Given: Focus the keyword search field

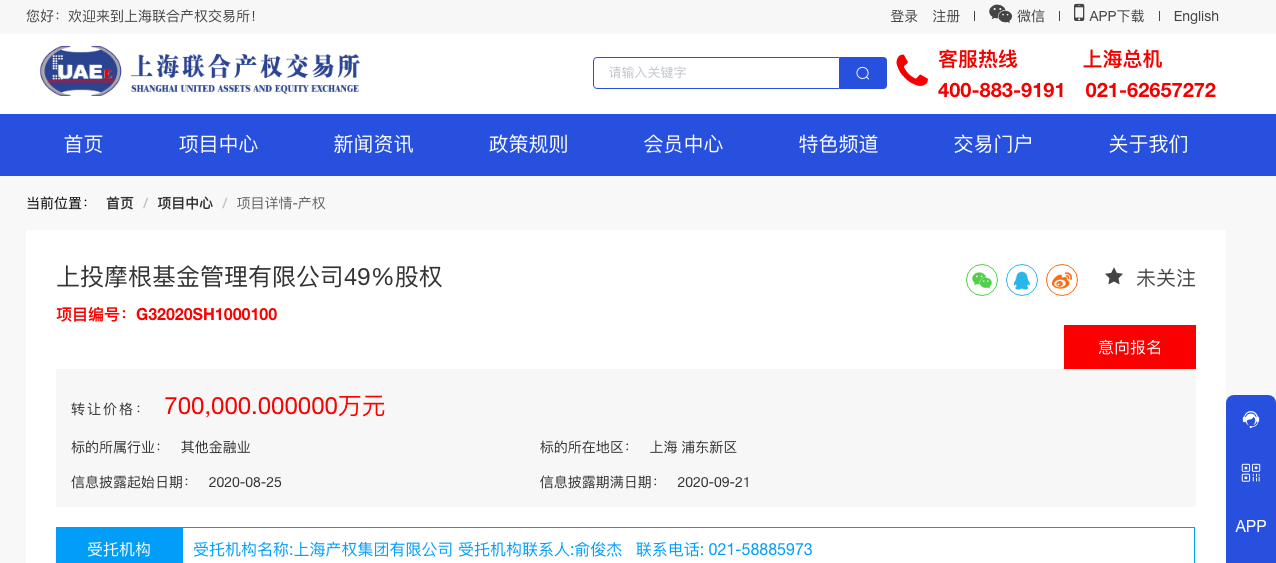Looking at the screenshot, I should click(x=716, y=73).
